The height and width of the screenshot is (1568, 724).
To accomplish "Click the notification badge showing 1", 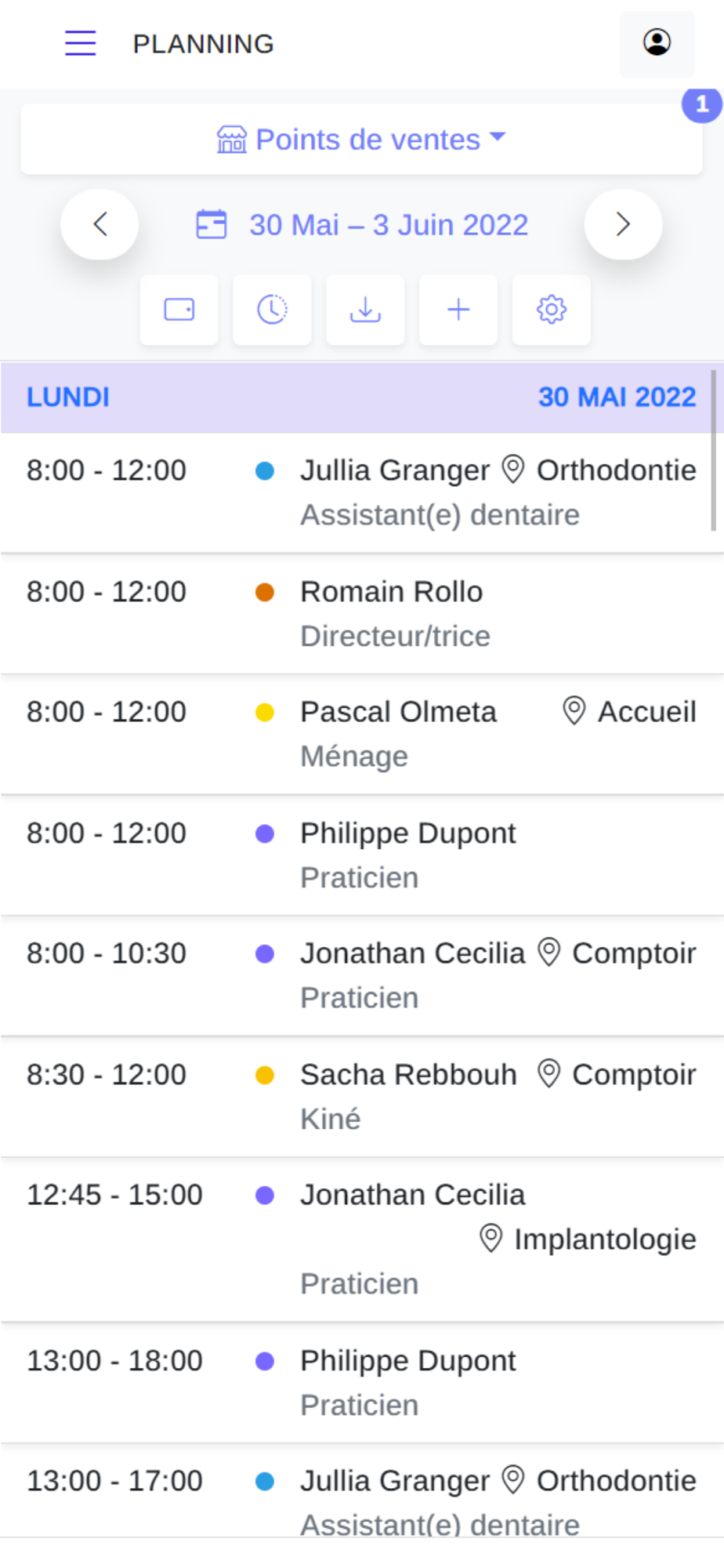I will (x=701, y=104).
